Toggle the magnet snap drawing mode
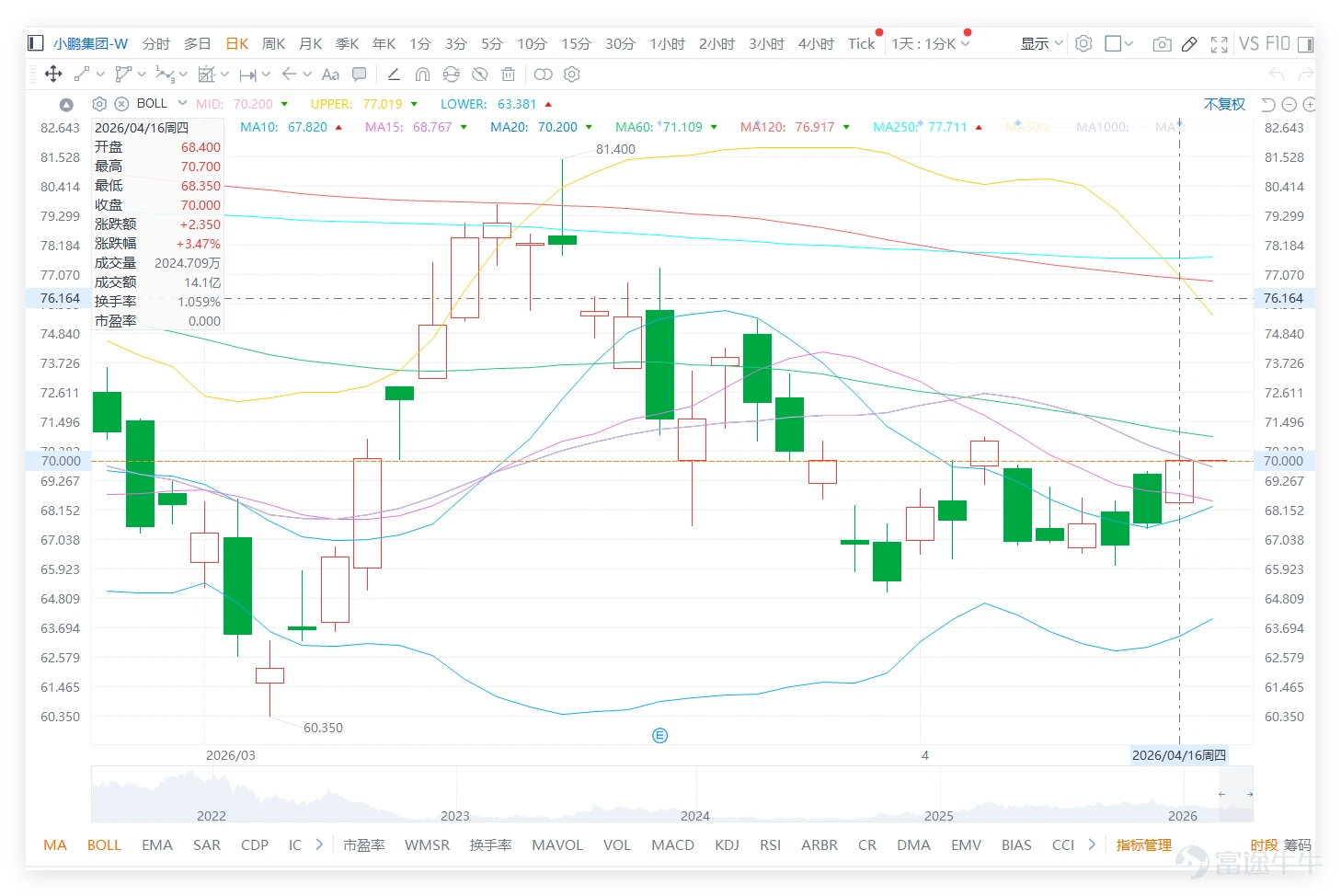Screen dimensions: 1341x896 (422, 75)
